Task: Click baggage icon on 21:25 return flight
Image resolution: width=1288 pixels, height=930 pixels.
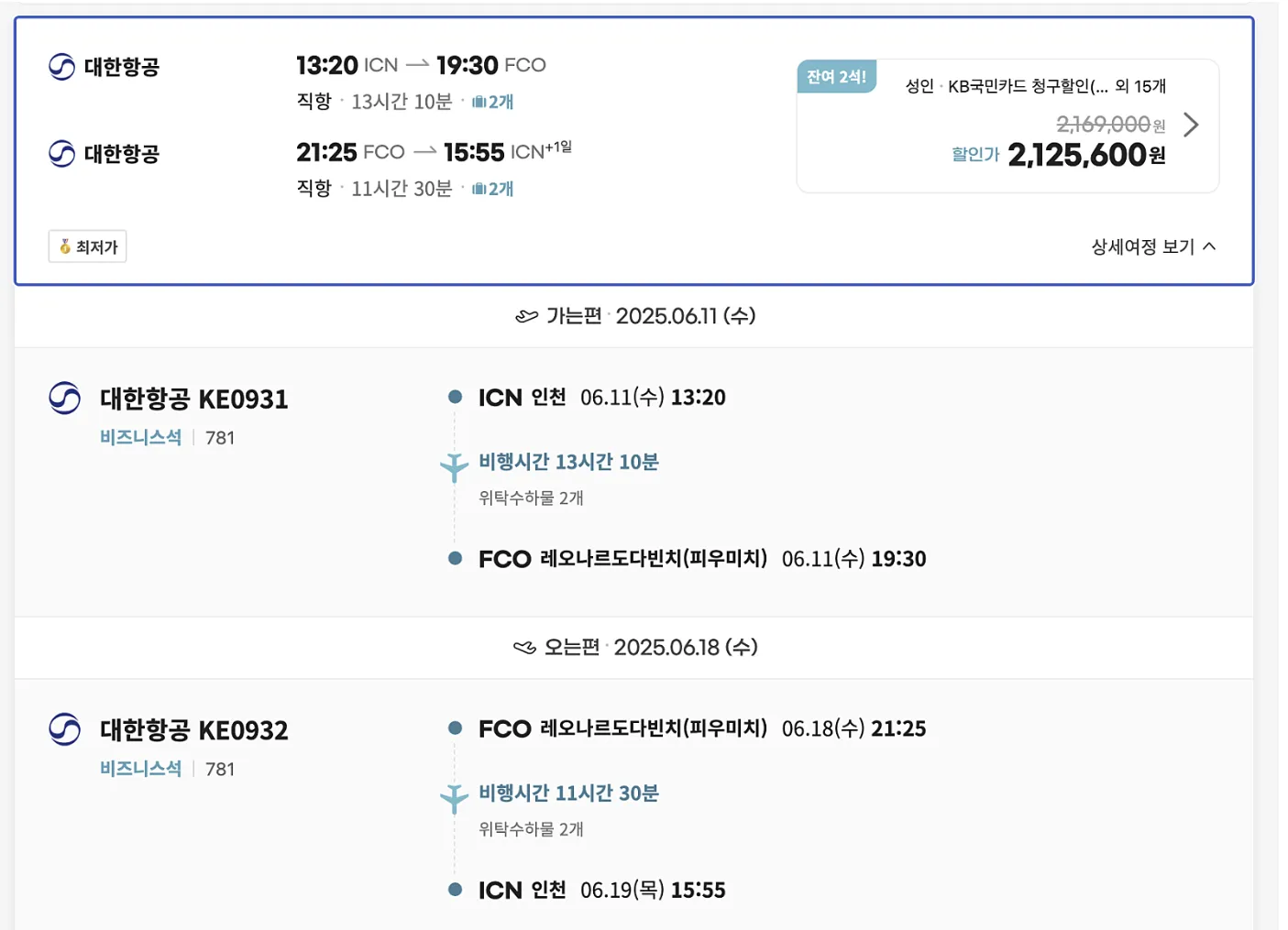Action: [479, 189]
